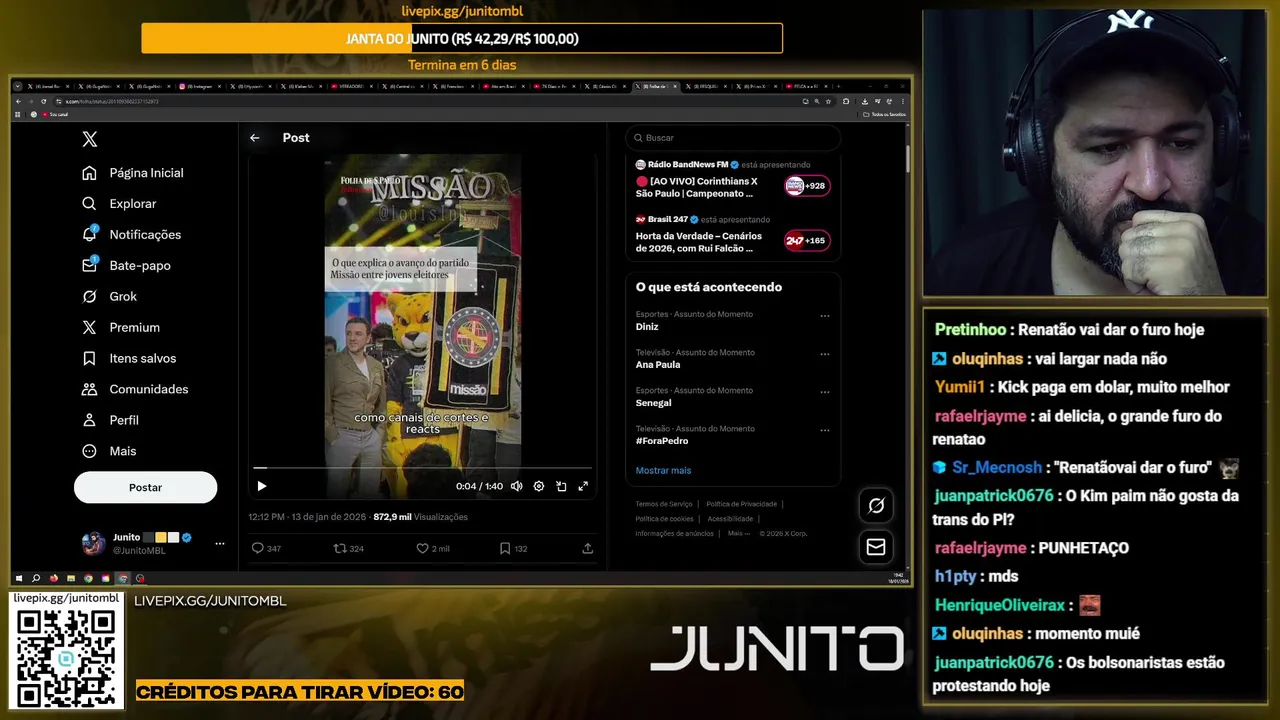Viewport: 1280px width, 720px height.
Task: Reload the page in browser
Action: pyautogui.click(x=43, y=102)
